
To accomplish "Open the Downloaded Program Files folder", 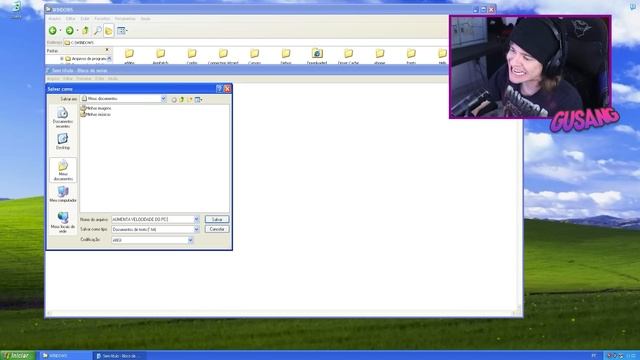I will pyautogui.click(x=317, y=56).
